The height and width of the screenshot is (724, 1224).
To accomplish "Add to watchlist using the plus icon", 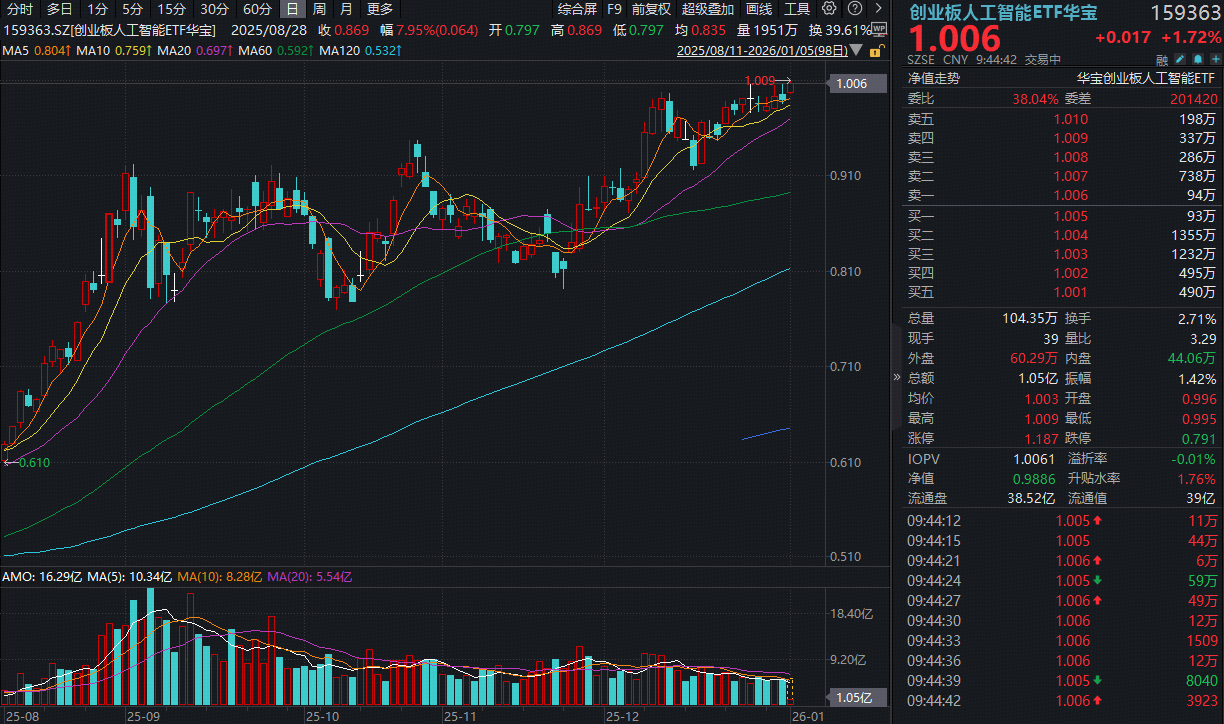I will tap(1215, 59).
